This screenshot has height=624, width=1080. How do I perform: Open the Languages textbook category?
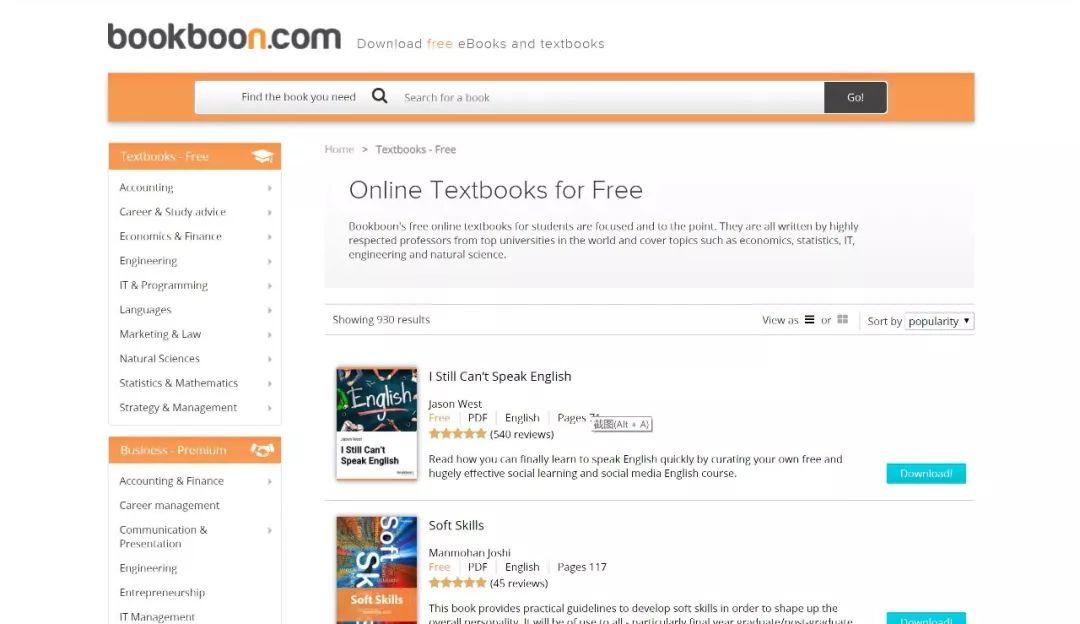145,310
